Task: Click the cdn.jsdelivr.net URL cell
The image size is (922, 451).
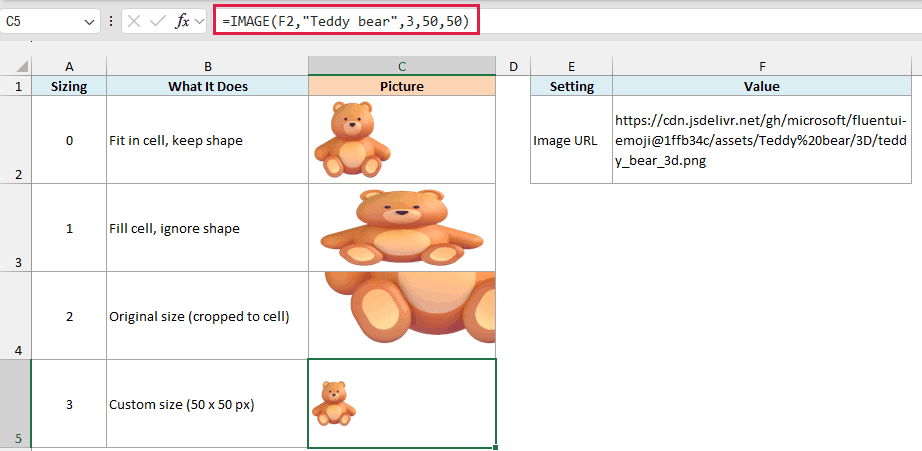Action: [x=762, y=139]
